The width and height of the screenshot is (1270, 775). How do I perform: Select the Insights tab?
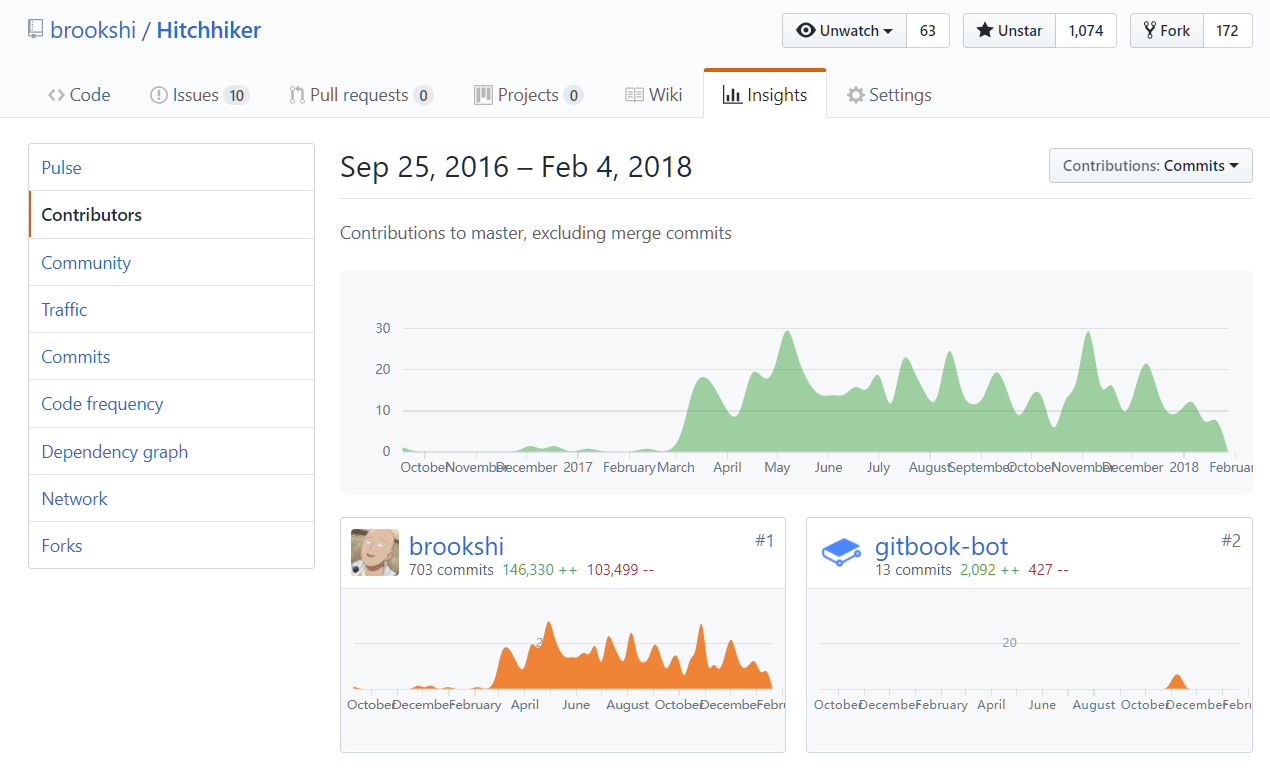click(x=765, y=95)
